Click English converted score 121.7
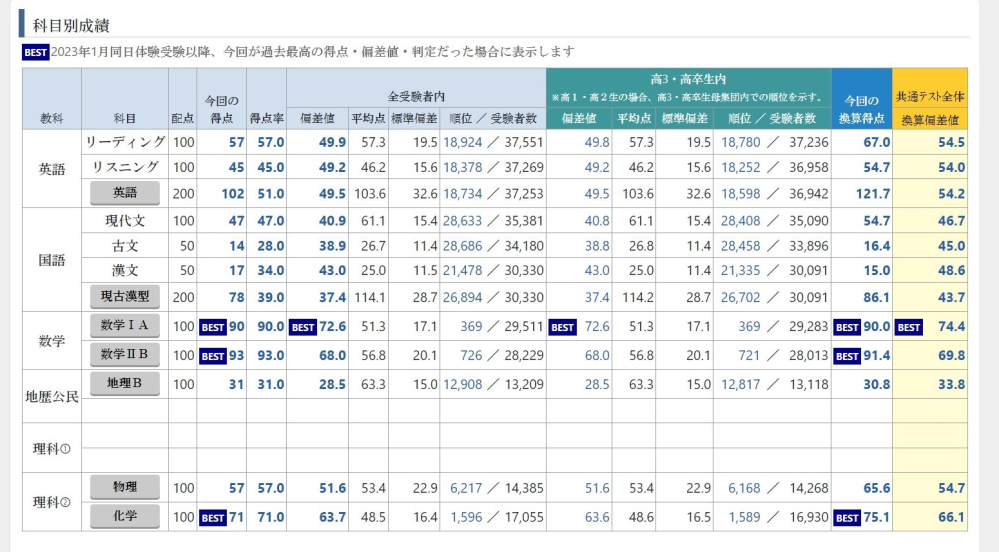 click(873, 194)
